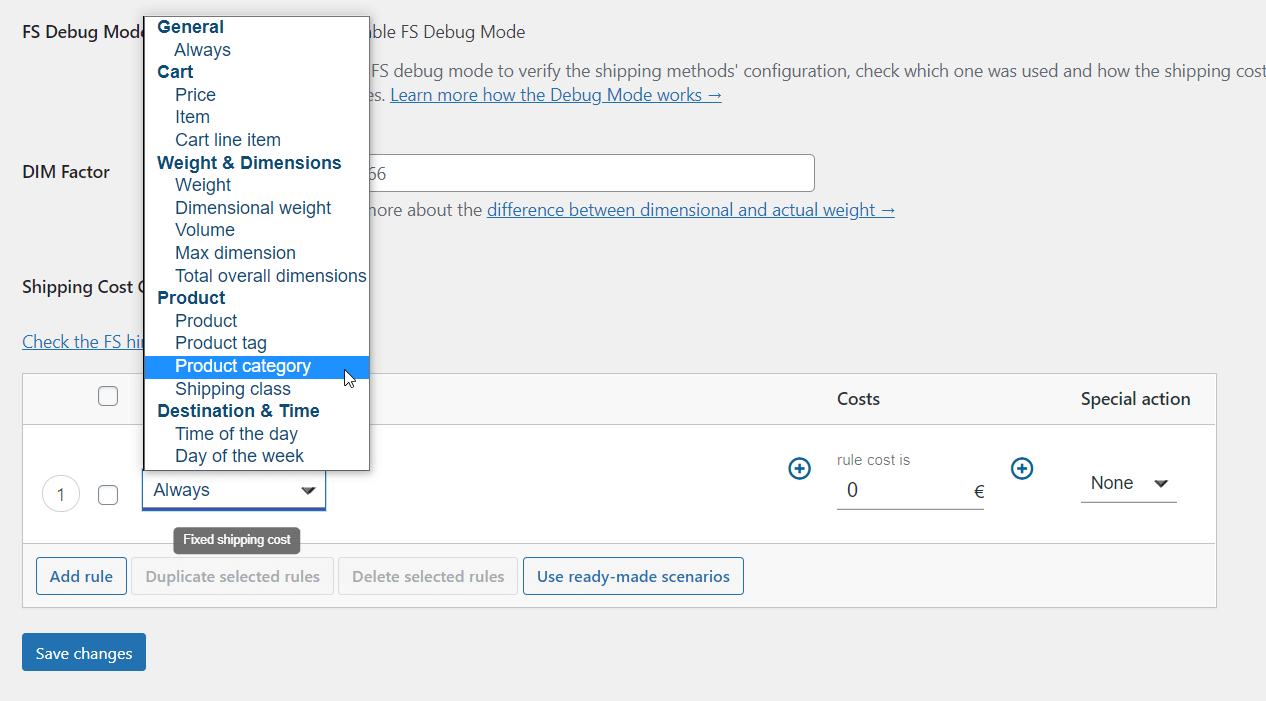
Task: Choose highlighted Product category option
Action: (257, 366)
